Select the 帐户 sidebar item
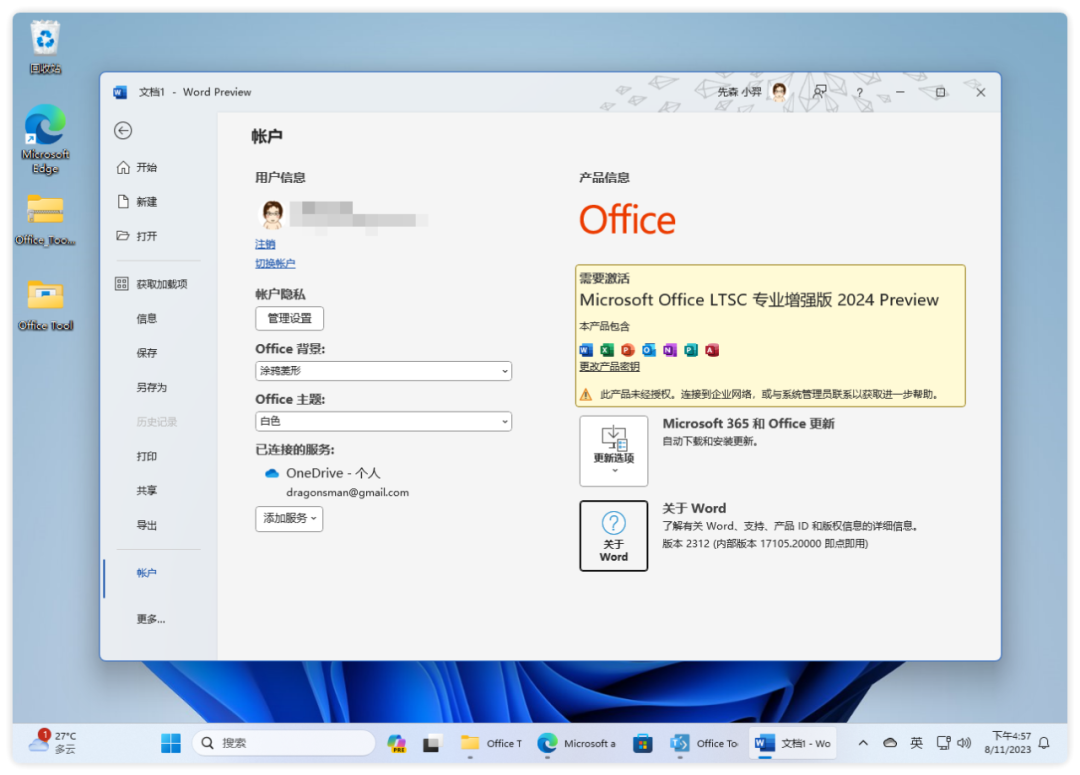Image resolution: width=1080 pixels, height=775 pixels. (147, 573)
